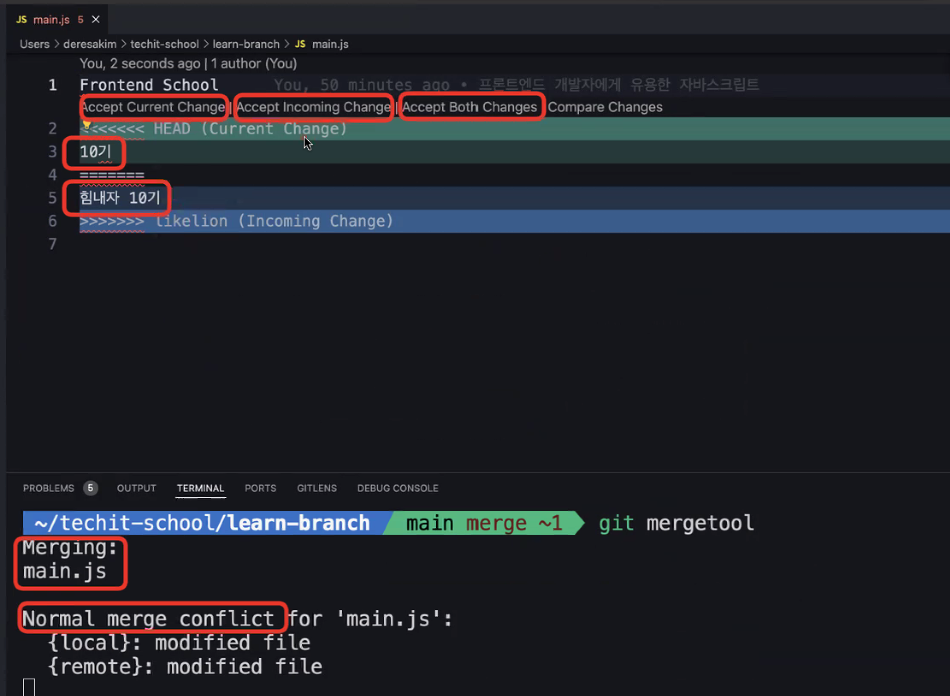Viewport: 950px width, 696px height.
Task: Click Accept Current Change
Action: 152,107
